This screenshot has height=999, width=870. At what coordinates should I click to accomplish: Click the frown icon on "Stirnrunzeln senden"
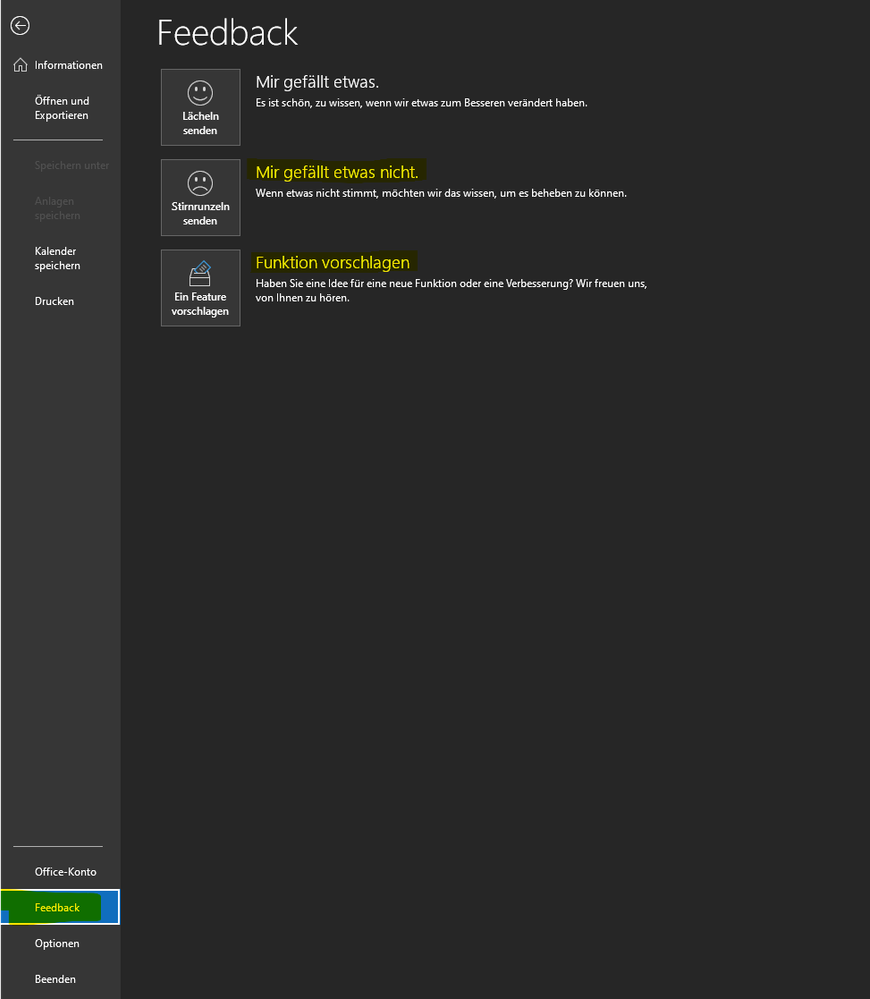coord(200,185)
